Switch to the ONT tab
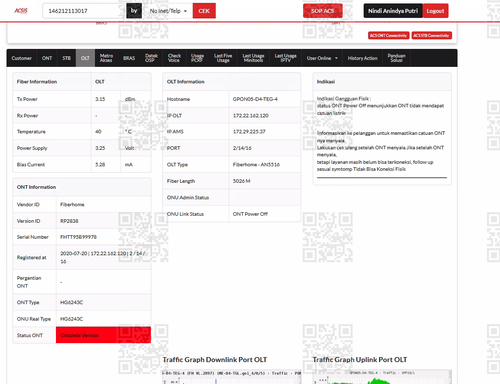The width and height of the screenshot is (500, 384). pyautogui.click(x=47, y=58)
